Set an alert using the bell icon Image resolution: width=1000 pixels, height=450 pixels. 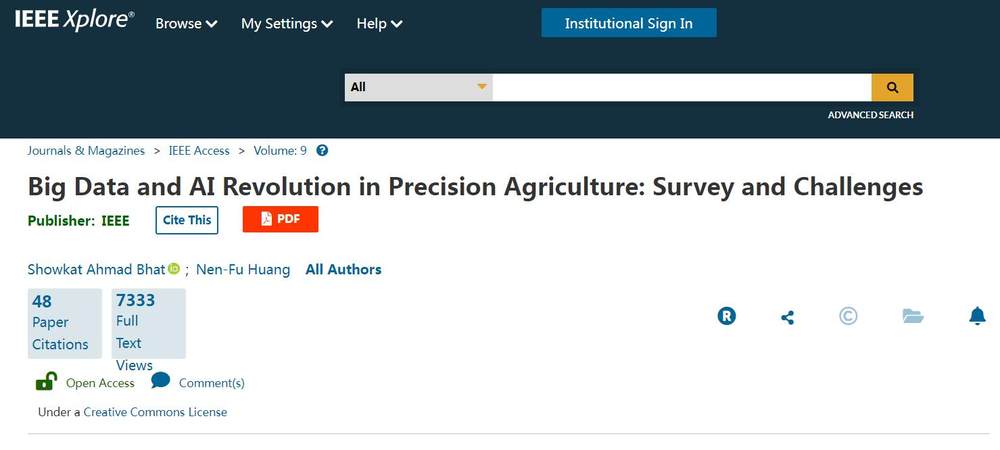pos(977,316)
